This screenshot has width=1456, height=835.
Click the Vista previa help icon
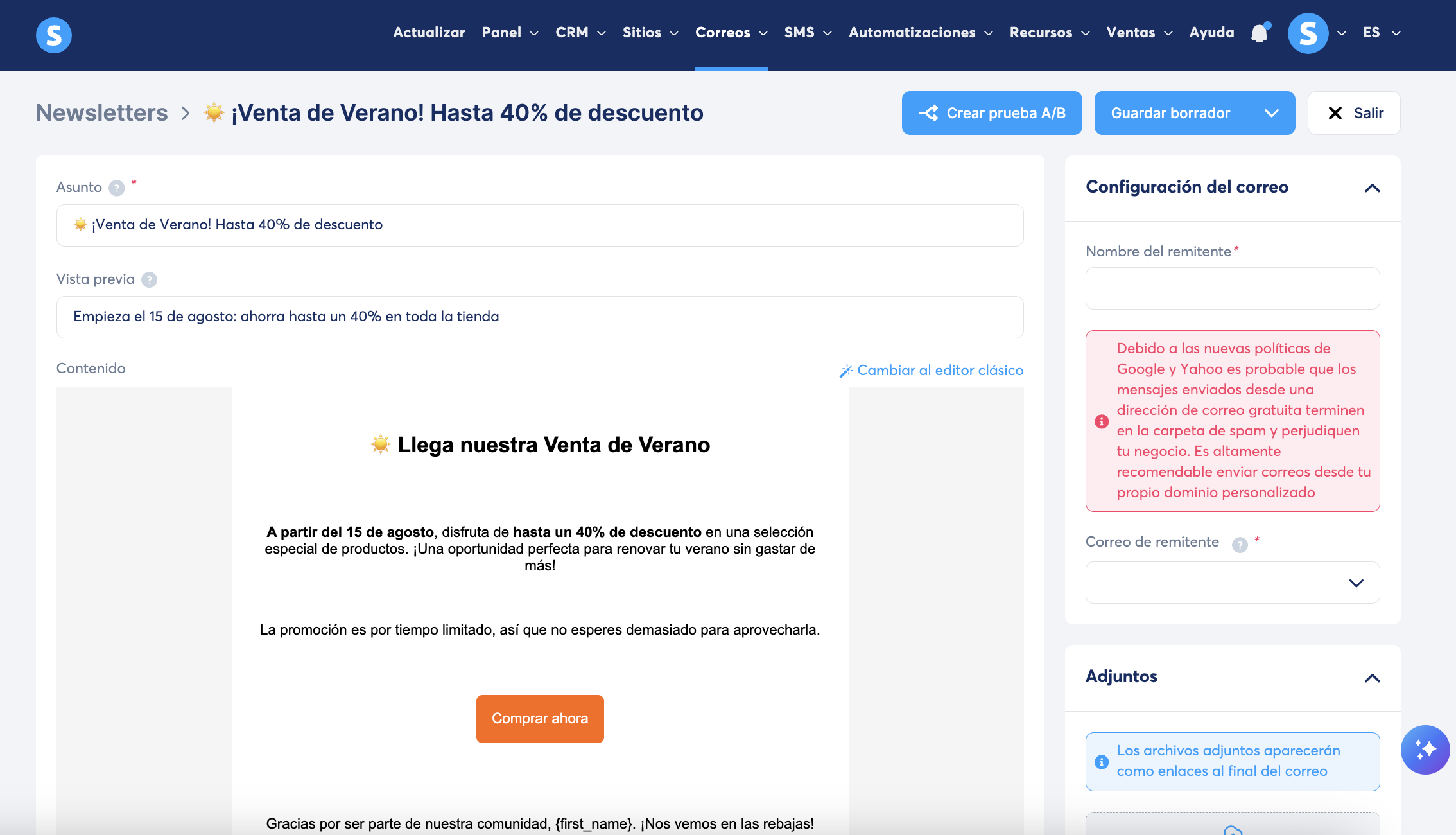pos(149,279)
